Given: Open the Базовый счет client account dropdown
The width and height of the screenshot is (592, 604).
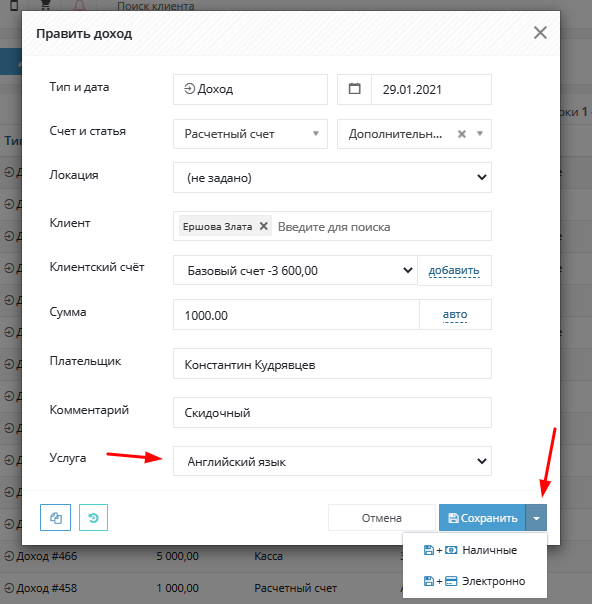Looking at the screenshot, I should point(295,270).
